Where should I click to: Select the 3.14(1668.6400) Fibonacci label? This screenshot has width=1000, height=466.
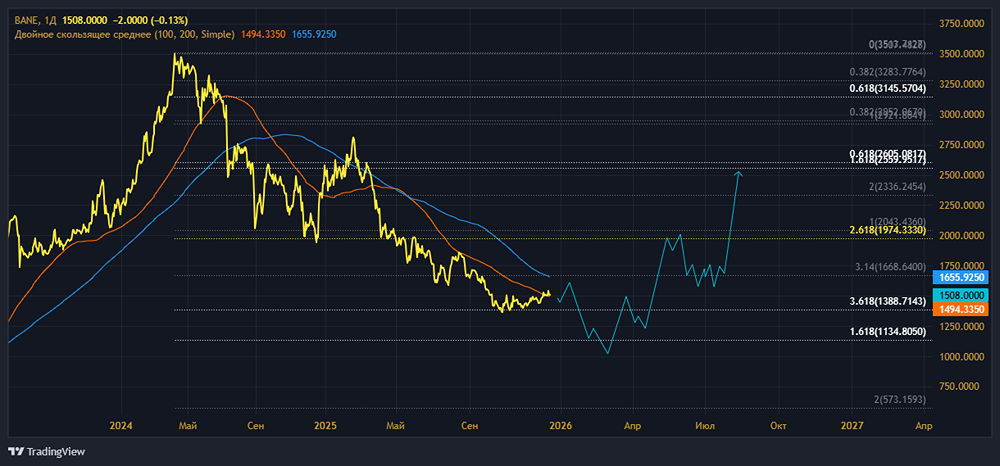pos(892,266)
